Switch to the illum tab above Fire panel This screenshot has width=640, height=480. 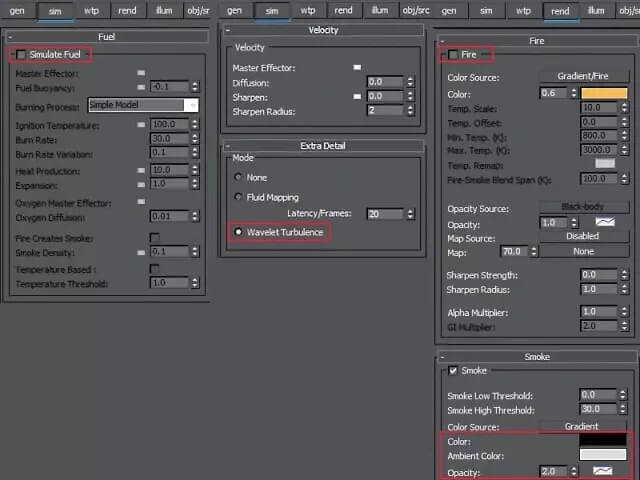596,11
